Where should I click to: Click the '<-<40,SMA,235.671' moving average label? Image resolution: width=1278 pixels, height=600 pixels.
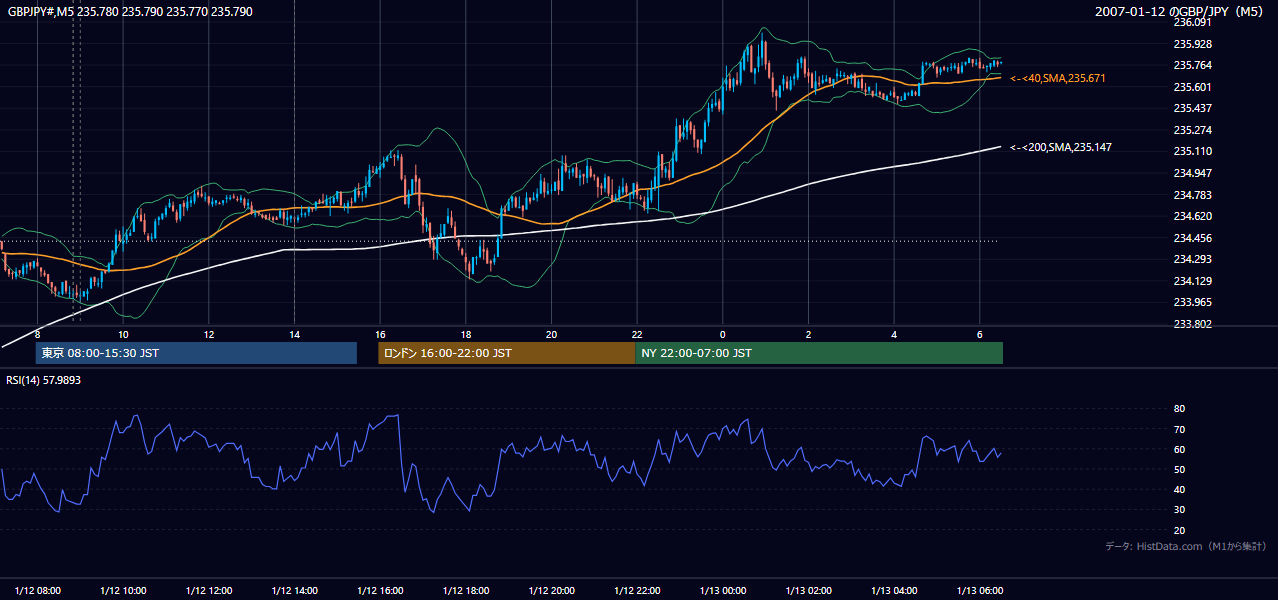[1058, 78]
